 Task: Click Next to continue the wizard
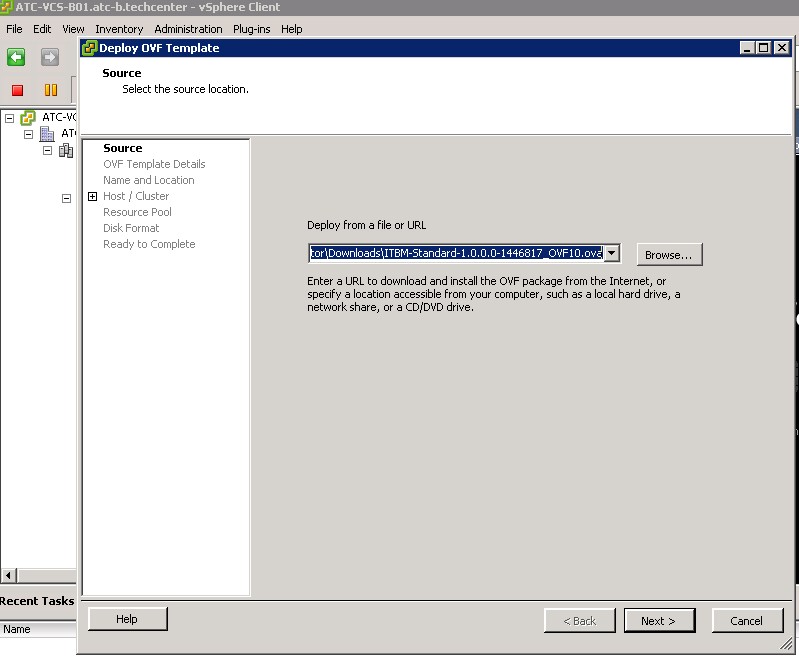[658, 621]
